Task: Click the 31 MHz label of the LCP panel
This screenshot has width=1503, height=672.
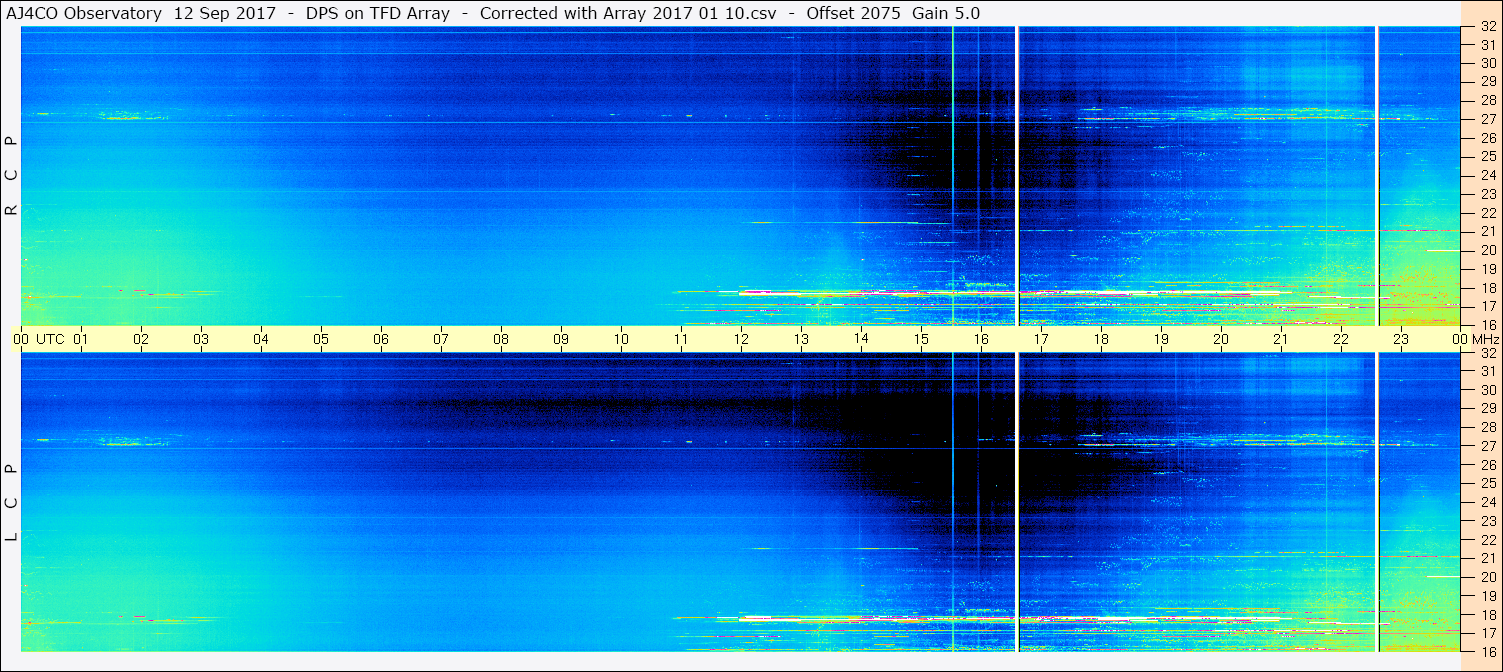Action: pyautogui.click(x=1488, y=371)
